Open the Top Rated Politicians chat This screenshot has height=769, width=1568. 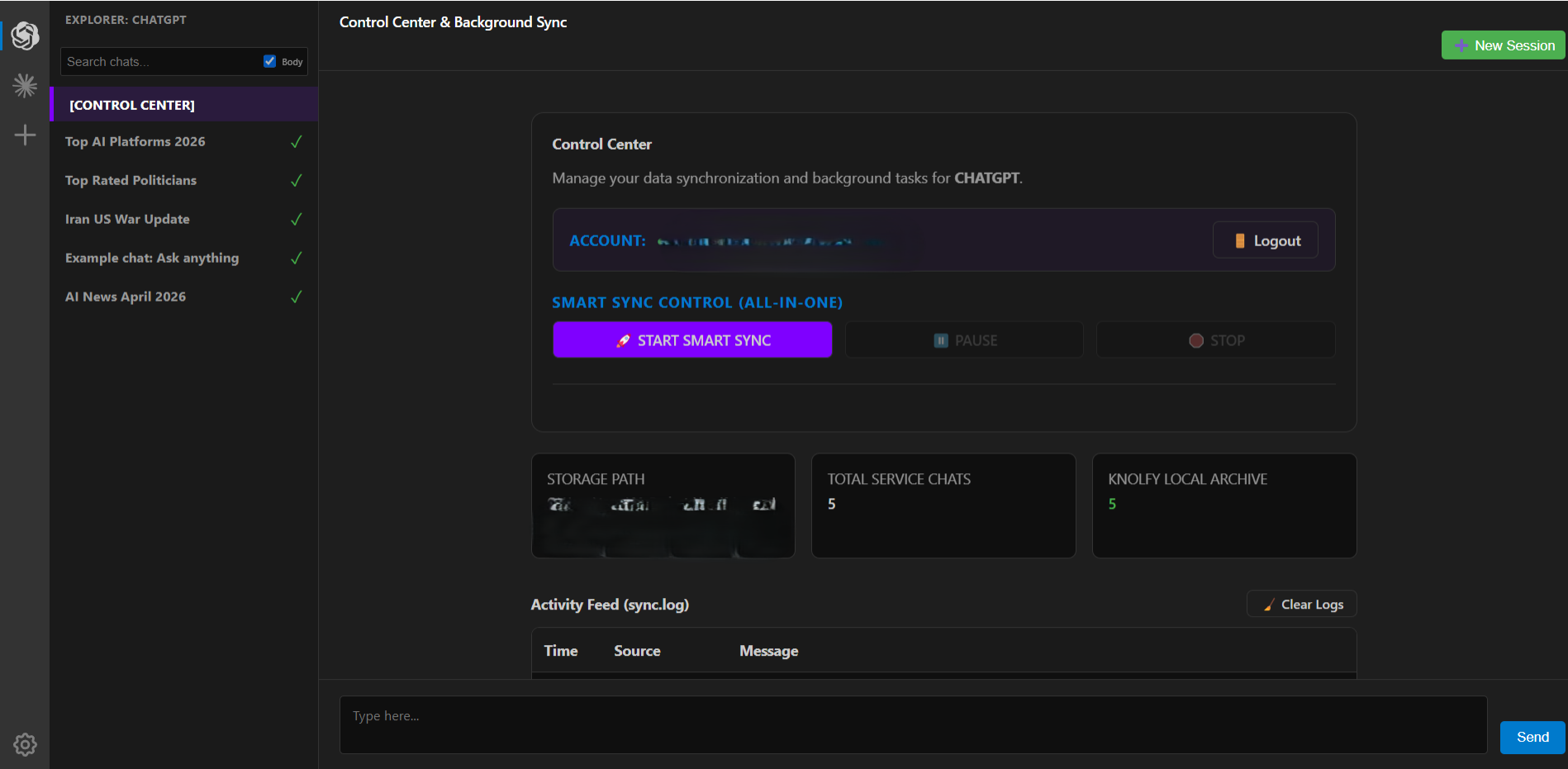(x=131, y=181)
